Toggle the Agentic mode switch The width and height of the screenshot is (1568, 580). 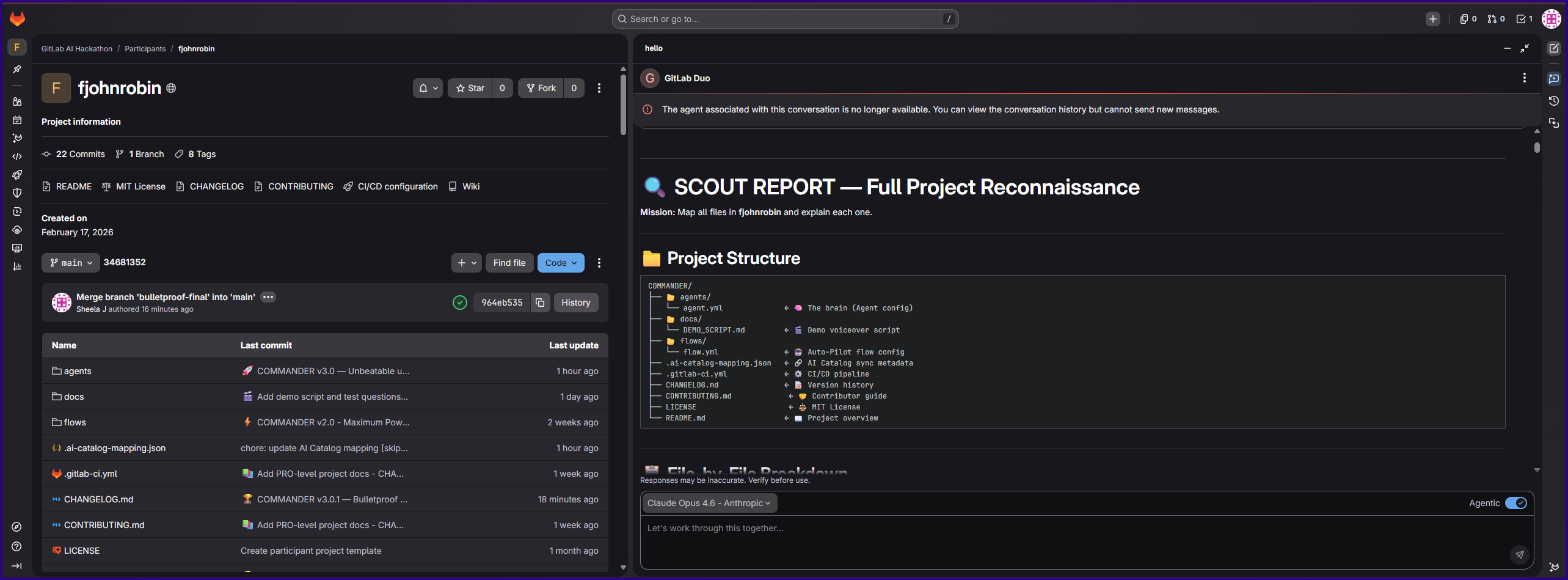[x=1516, y=503]
